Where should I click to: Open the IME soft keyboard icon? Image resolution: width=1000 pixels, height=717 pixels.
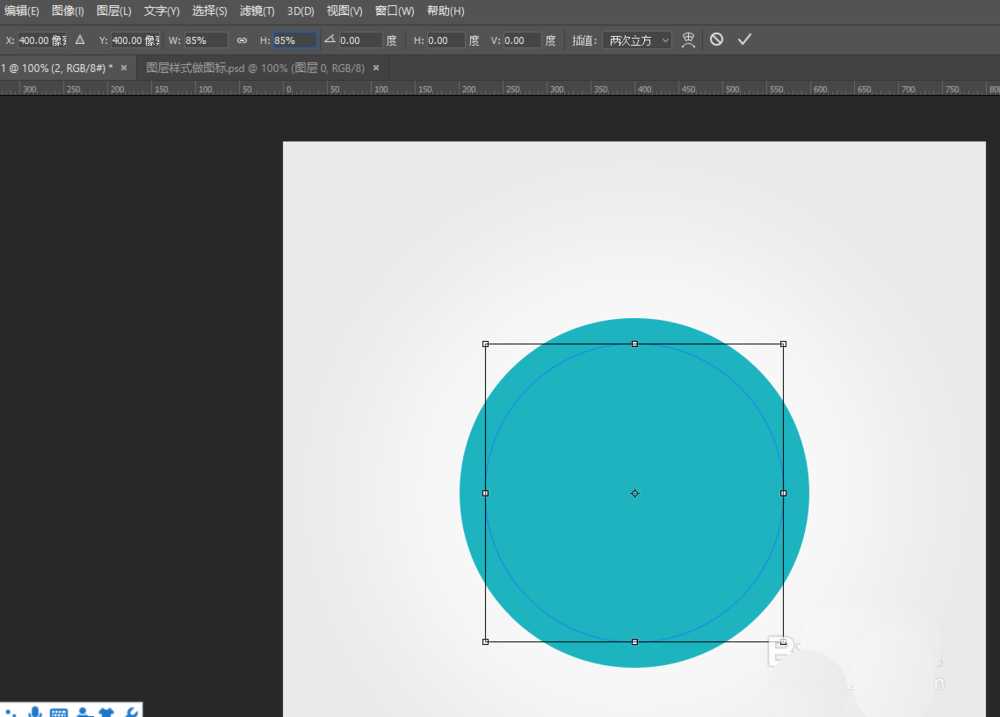pos(58,712)
